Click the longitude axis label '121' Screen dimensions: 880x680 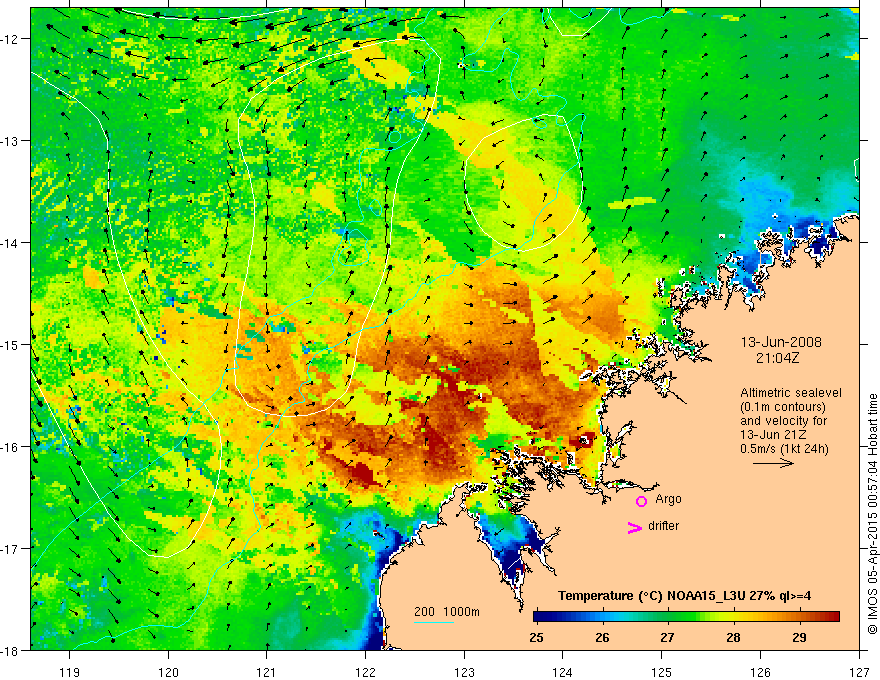(267, 672)
